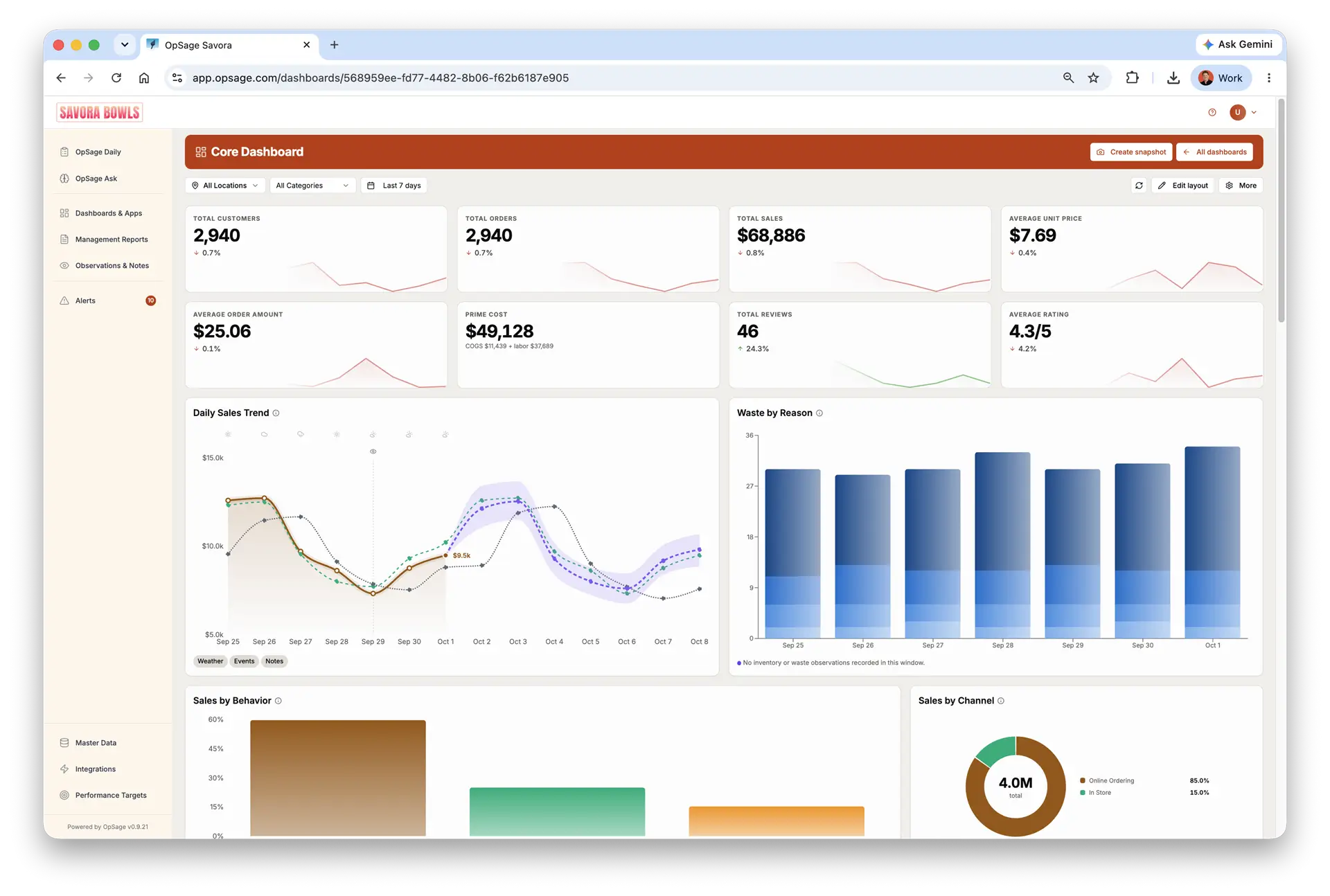Click the Savora Bowls logo
1330x896 pixels.
click(99, 112)
